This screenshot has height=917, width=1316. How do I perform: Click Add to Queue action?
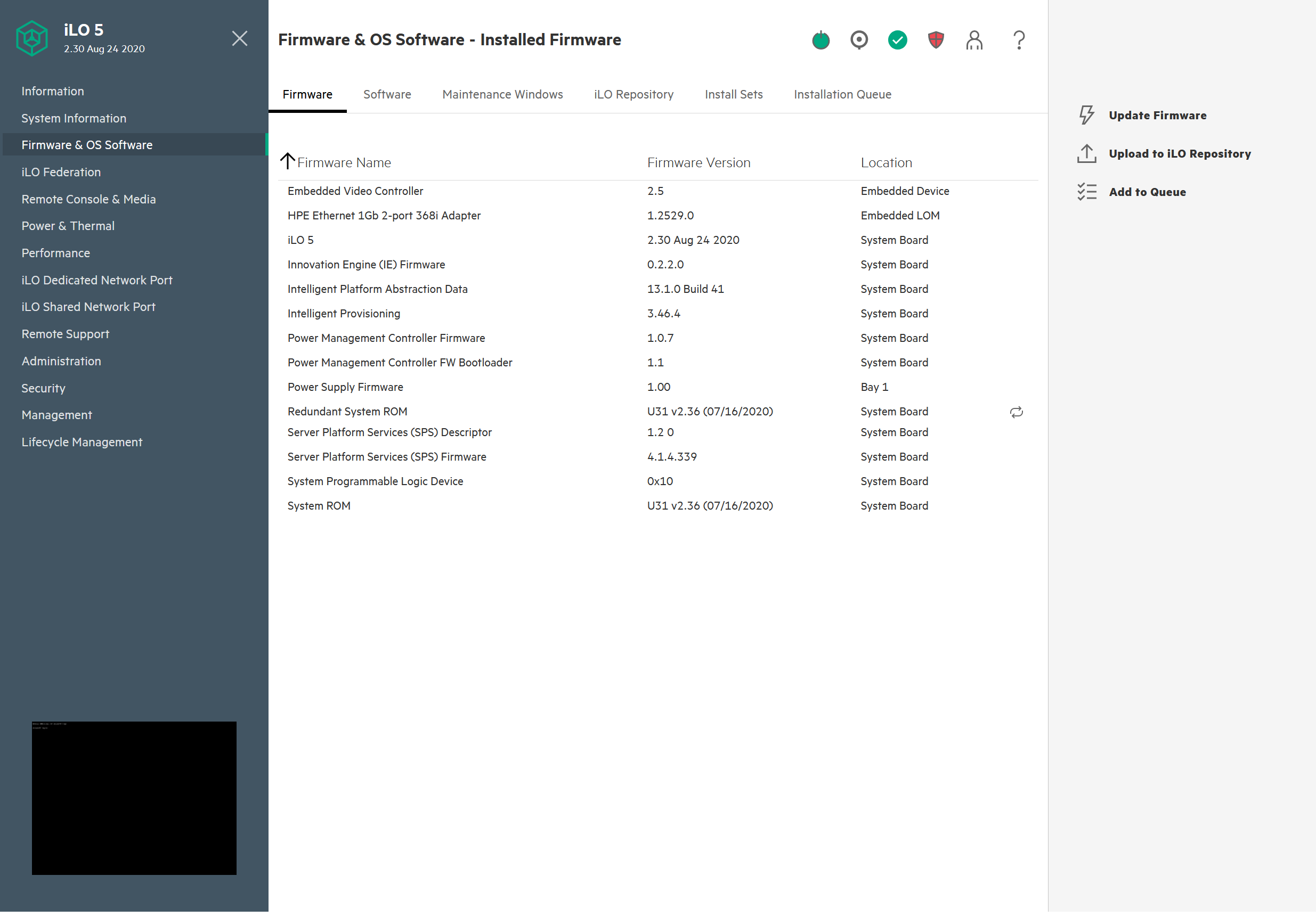[x=1147, y=192]
